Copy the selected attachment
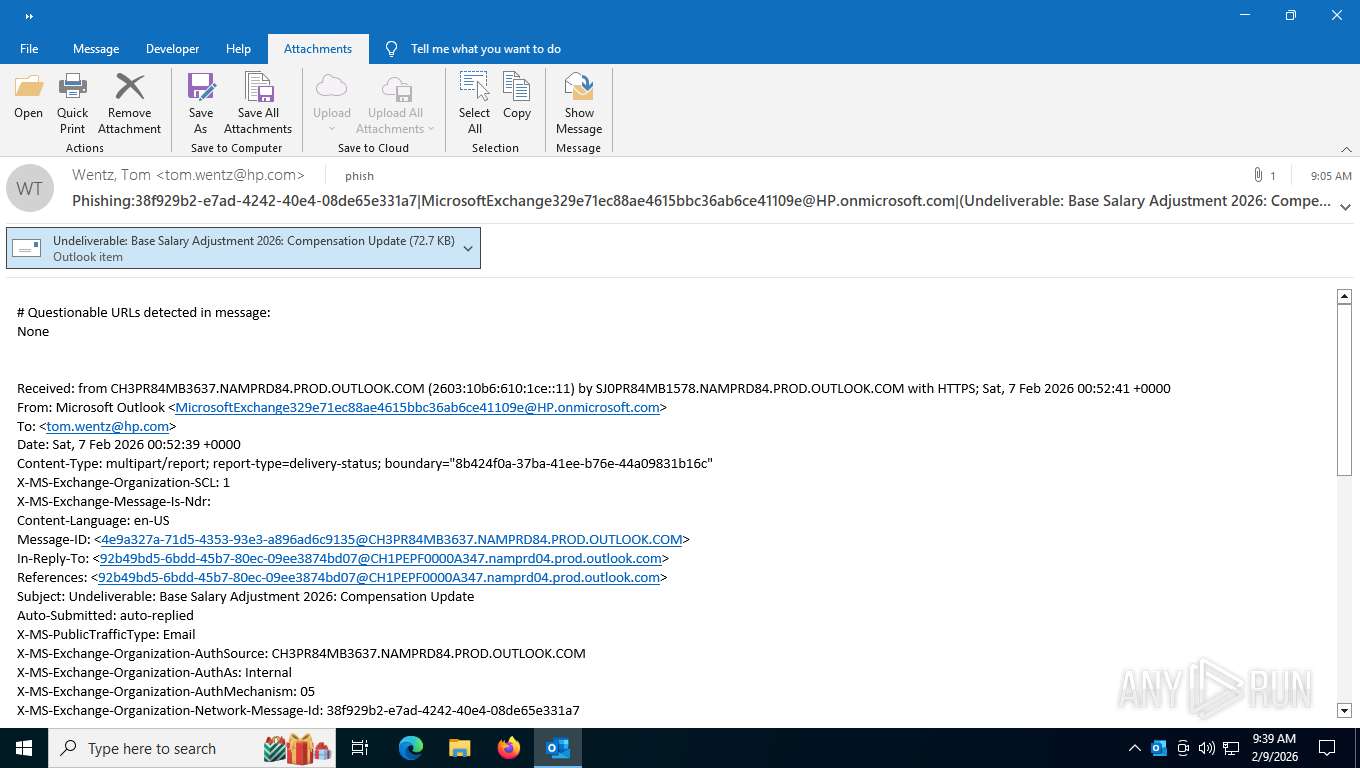 coord(517,97)
